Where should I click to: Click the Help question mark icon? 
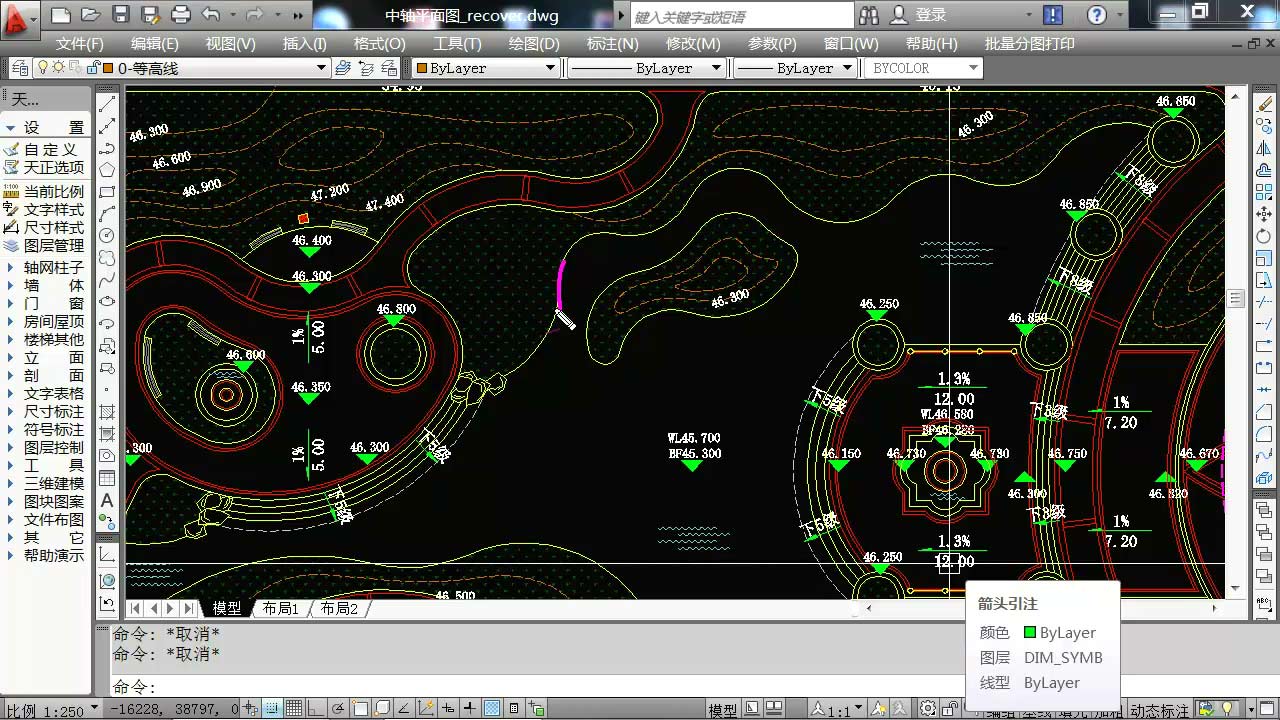(1097, 15)
